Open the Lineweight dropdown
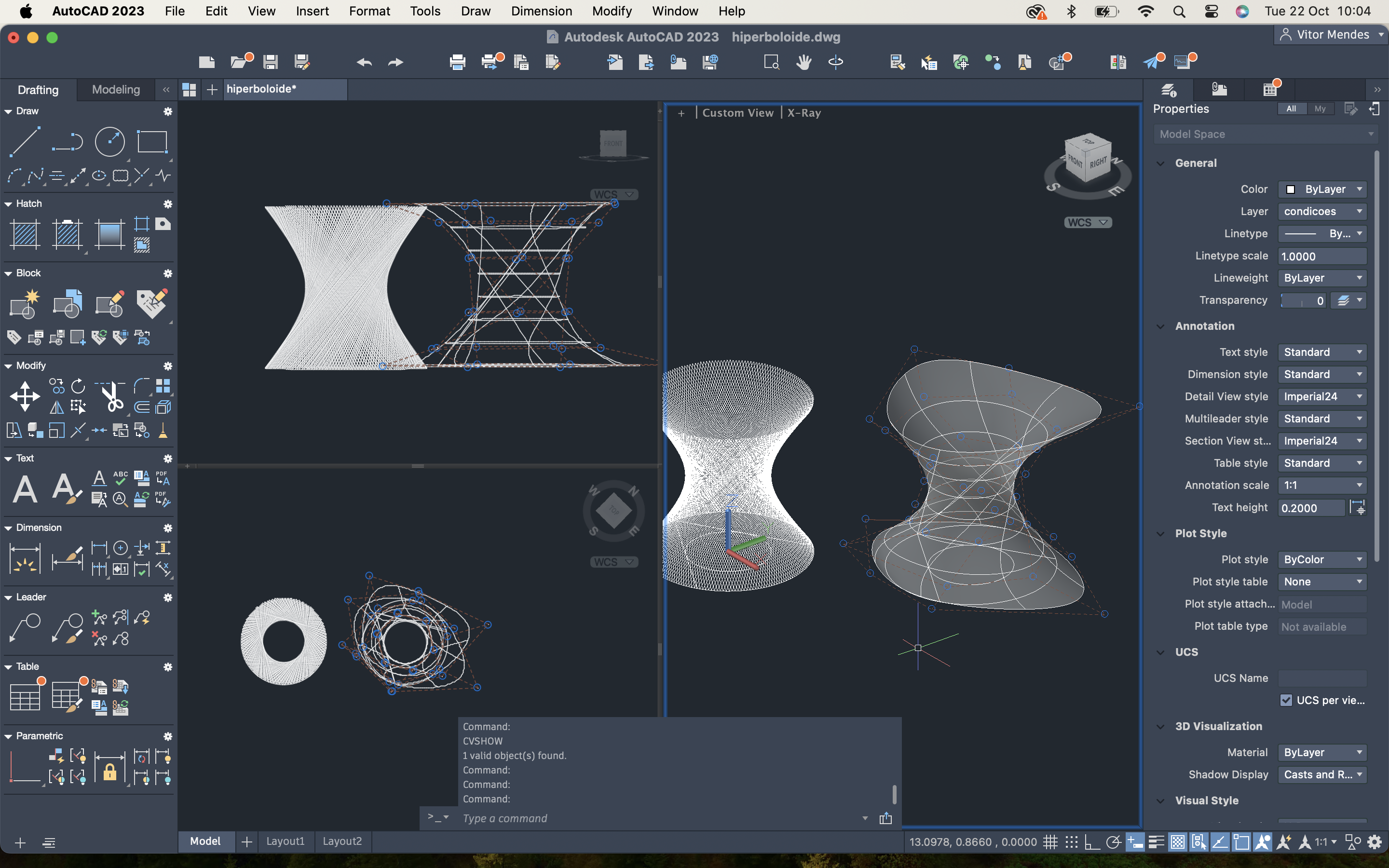Screen dimensions: 1389x868 tap(1322, 278)
